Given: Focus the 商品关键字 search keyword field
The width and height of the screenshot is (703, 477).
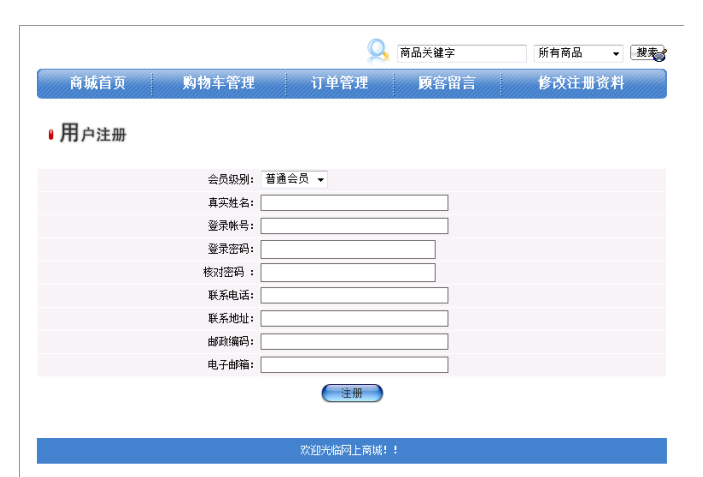Looking at the screenshot, I should tap(461, 53).
